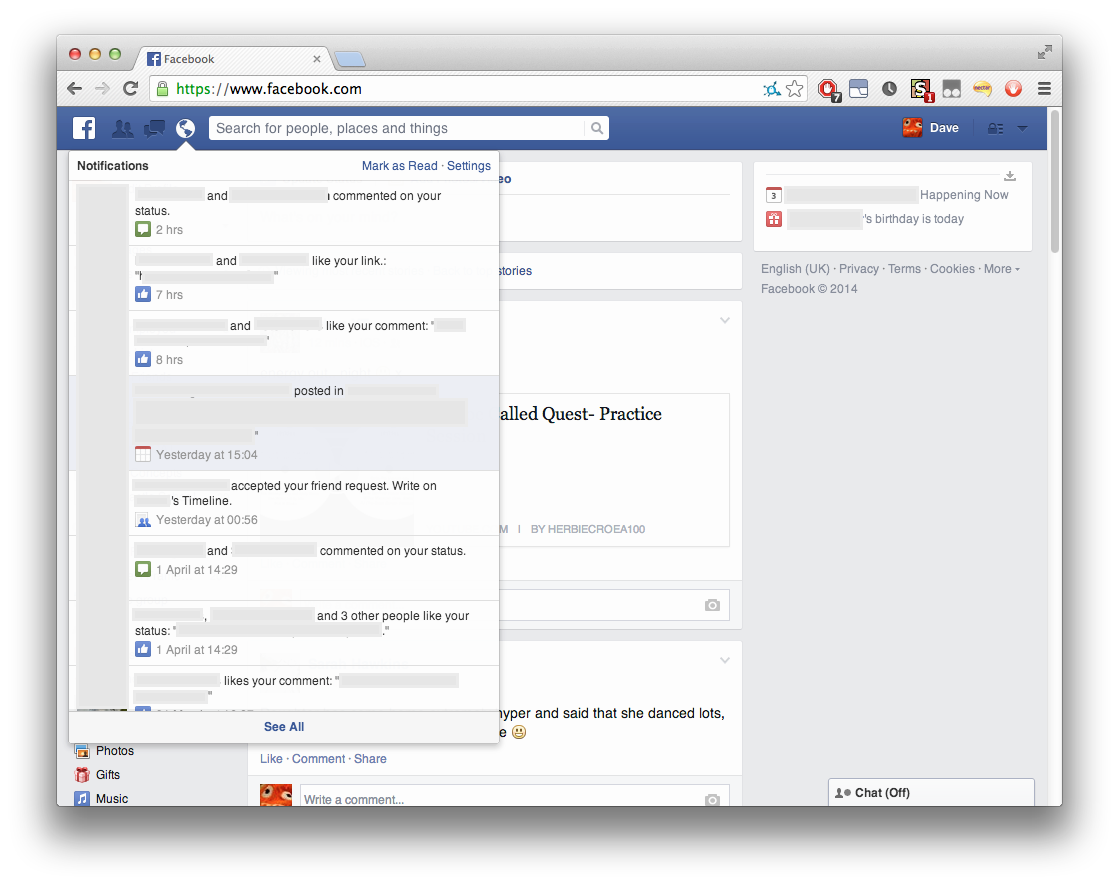Viewport: 1119px width, 885px height.
Task: Open the messages icon in the blue bar
Action: [x=154, y=128]
